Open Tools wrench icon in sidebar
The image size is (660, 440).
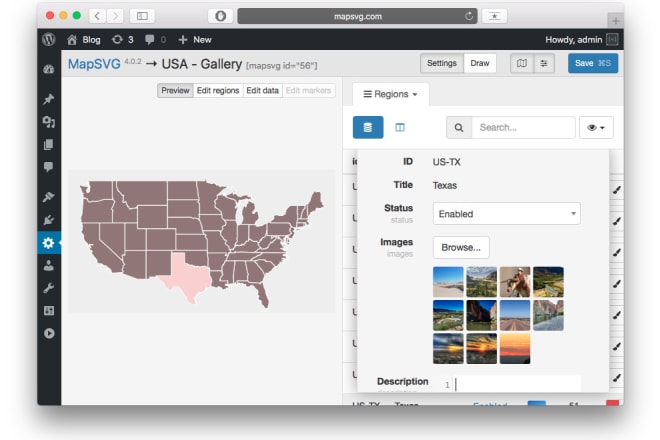click(x=49, y=288)
